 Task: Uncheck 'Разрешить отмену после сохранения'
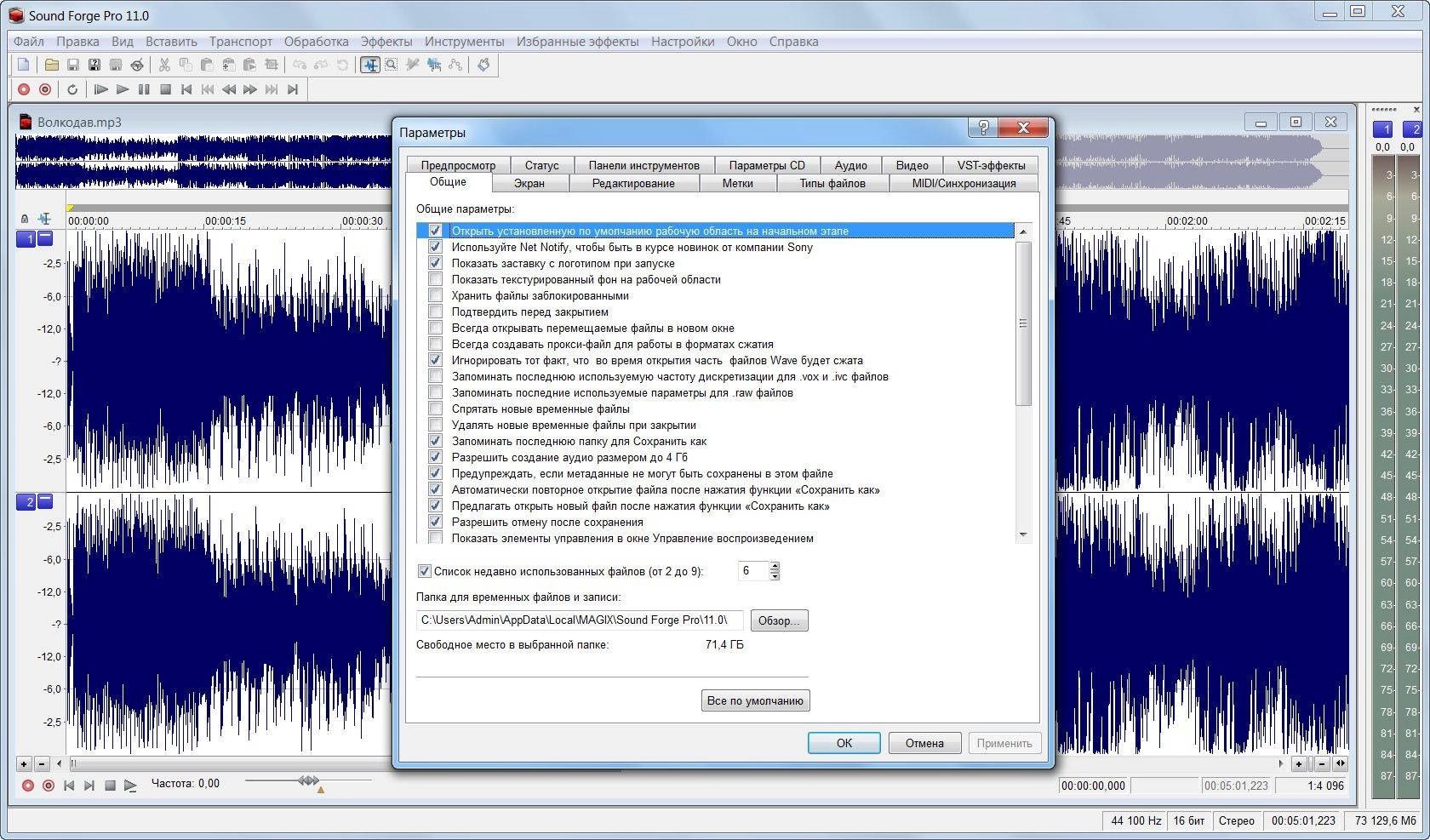pos(435,522)
